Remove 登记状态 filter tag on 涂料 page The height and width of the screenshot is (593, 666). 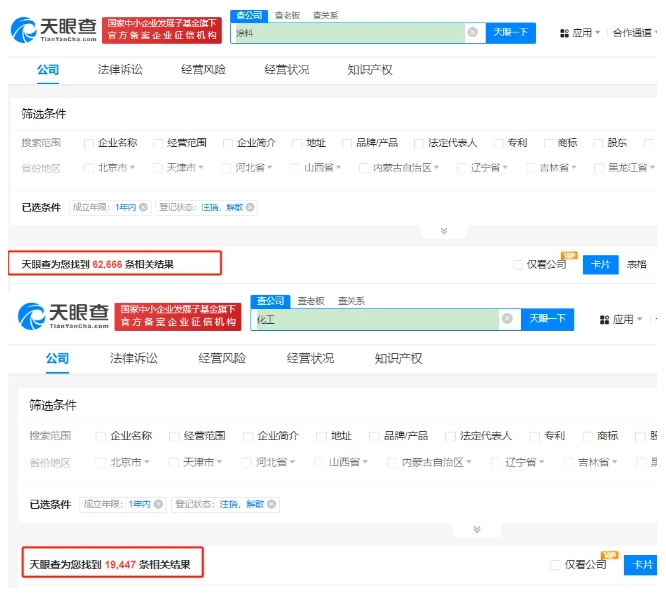250,207
